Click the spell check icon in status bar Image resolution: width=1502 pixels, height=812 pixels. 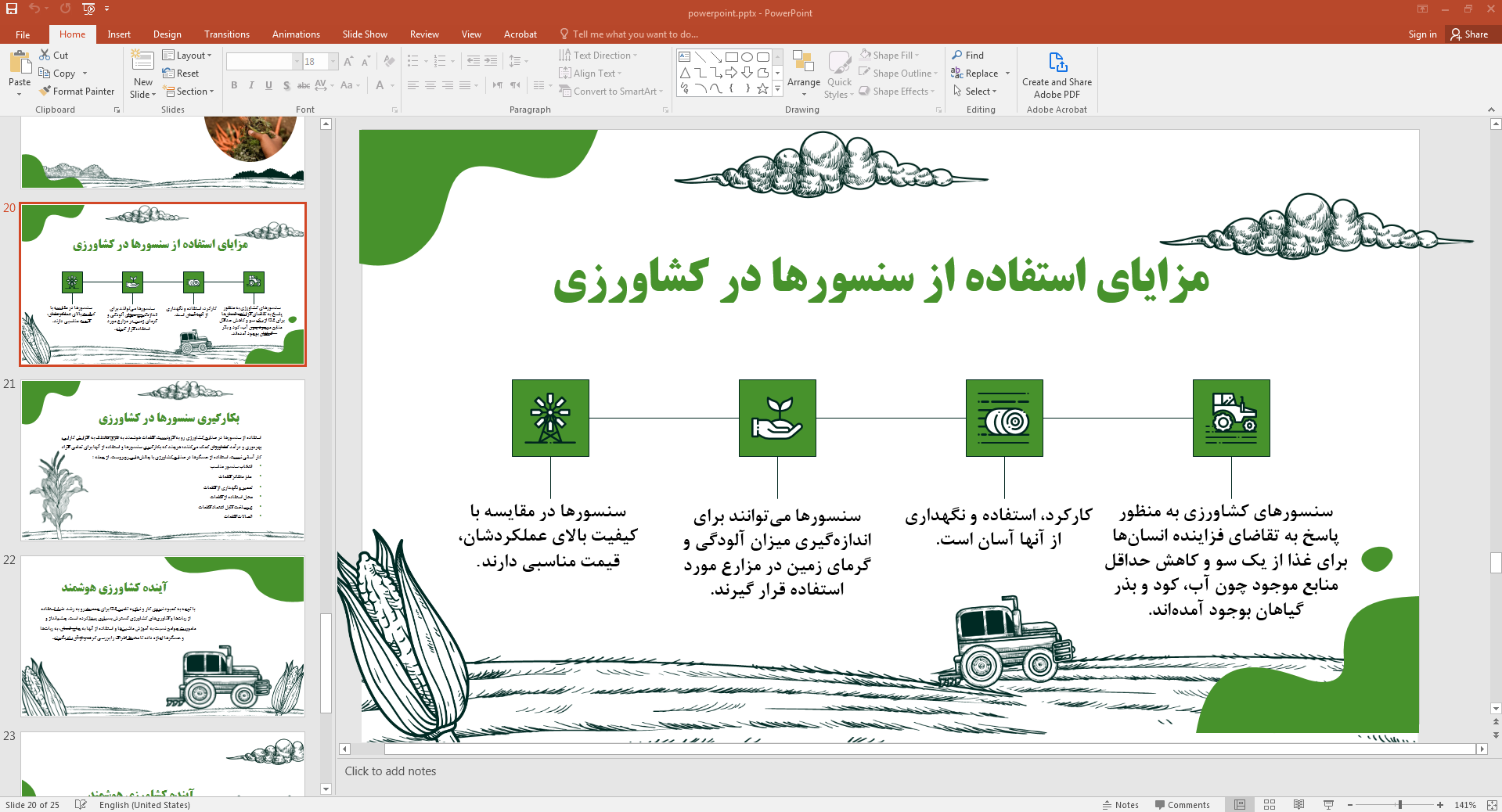point(81,804)
